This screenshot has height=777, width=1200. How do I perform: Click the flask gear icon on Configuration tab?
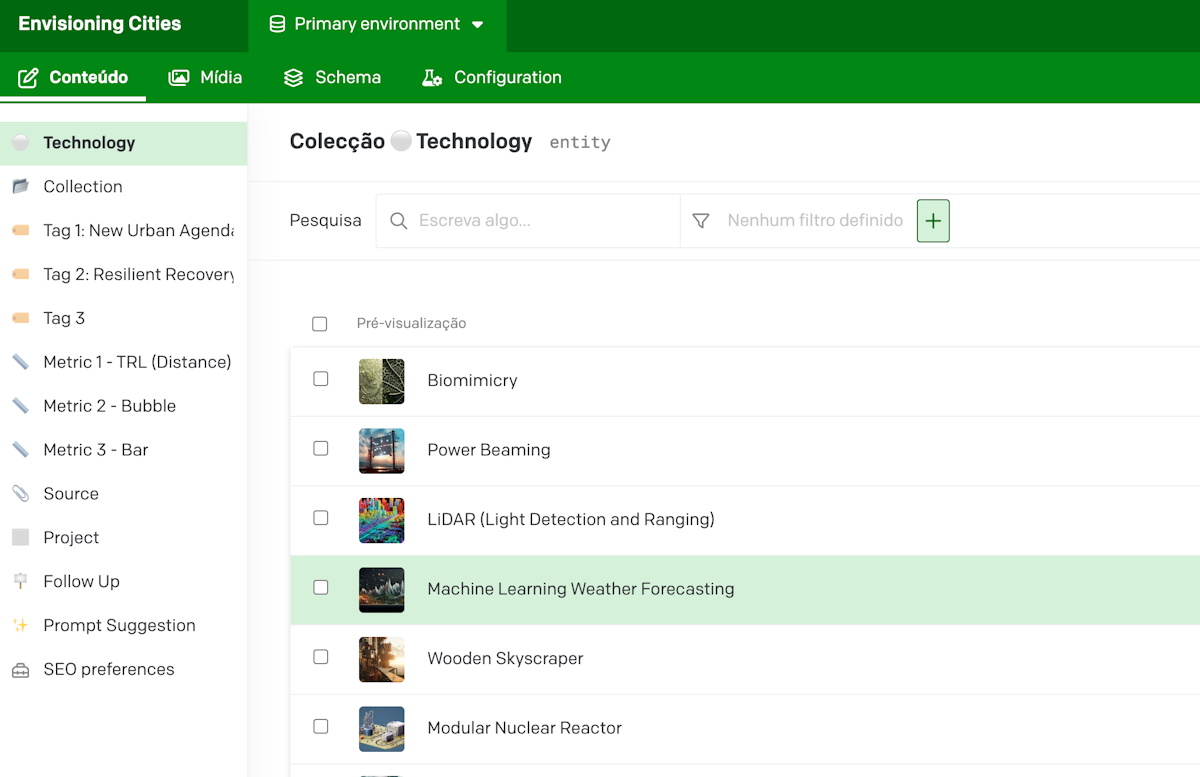tap(432, 77)
